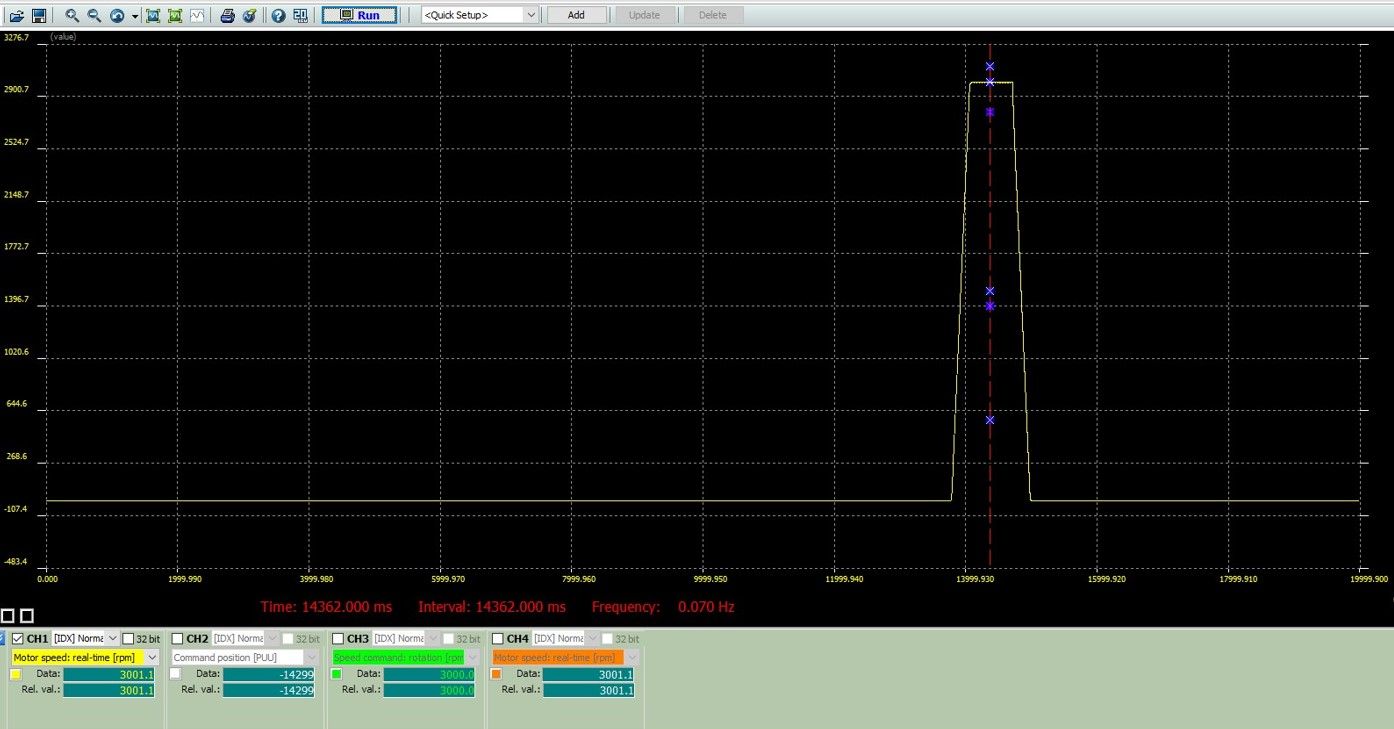Click the -483.4 value axis label
Image resolution: width=1394 pixels, height=729 pixels.
point(17,562)
